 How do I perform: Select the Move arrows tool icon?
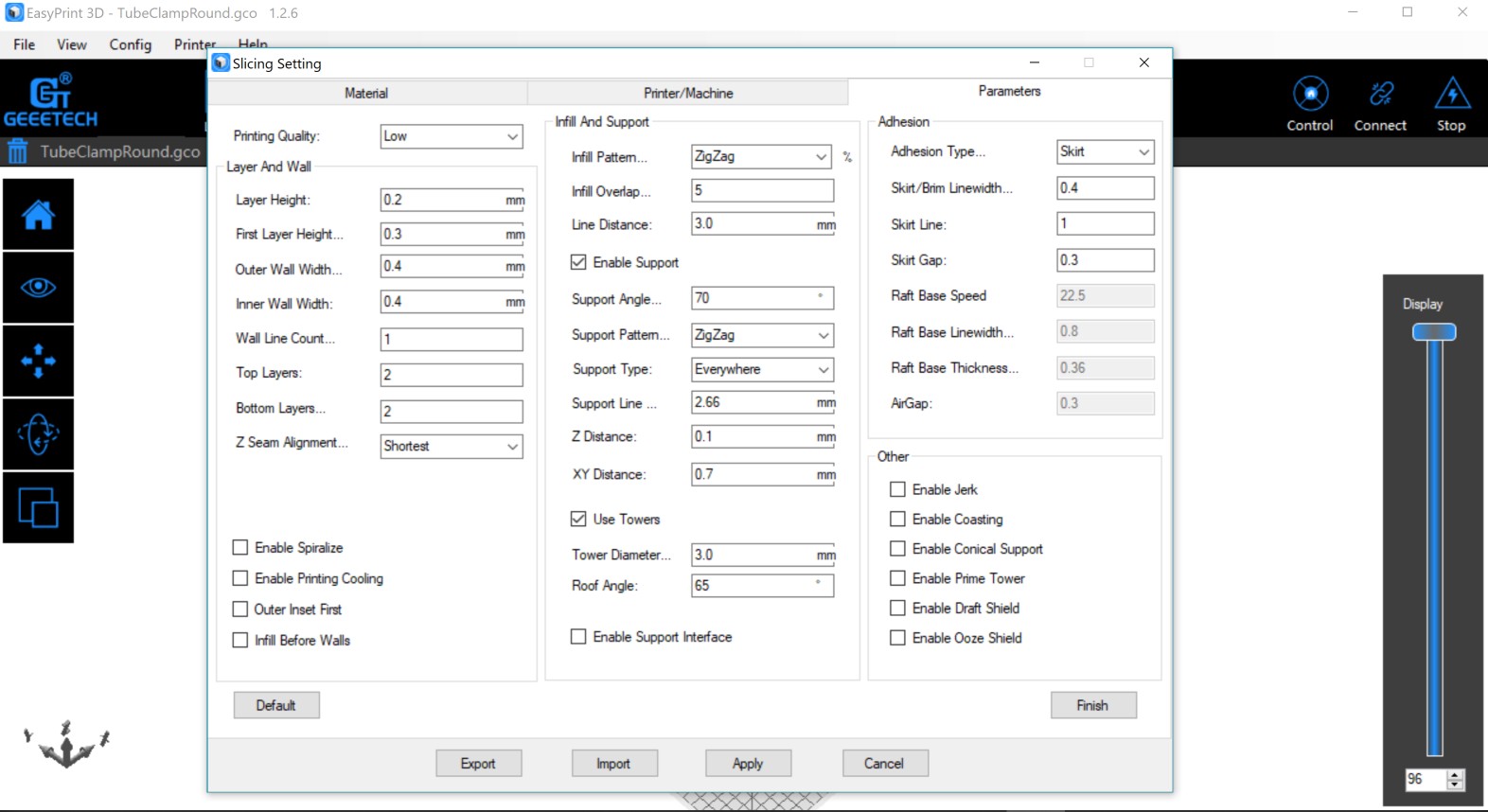click(x=38, y=362)
